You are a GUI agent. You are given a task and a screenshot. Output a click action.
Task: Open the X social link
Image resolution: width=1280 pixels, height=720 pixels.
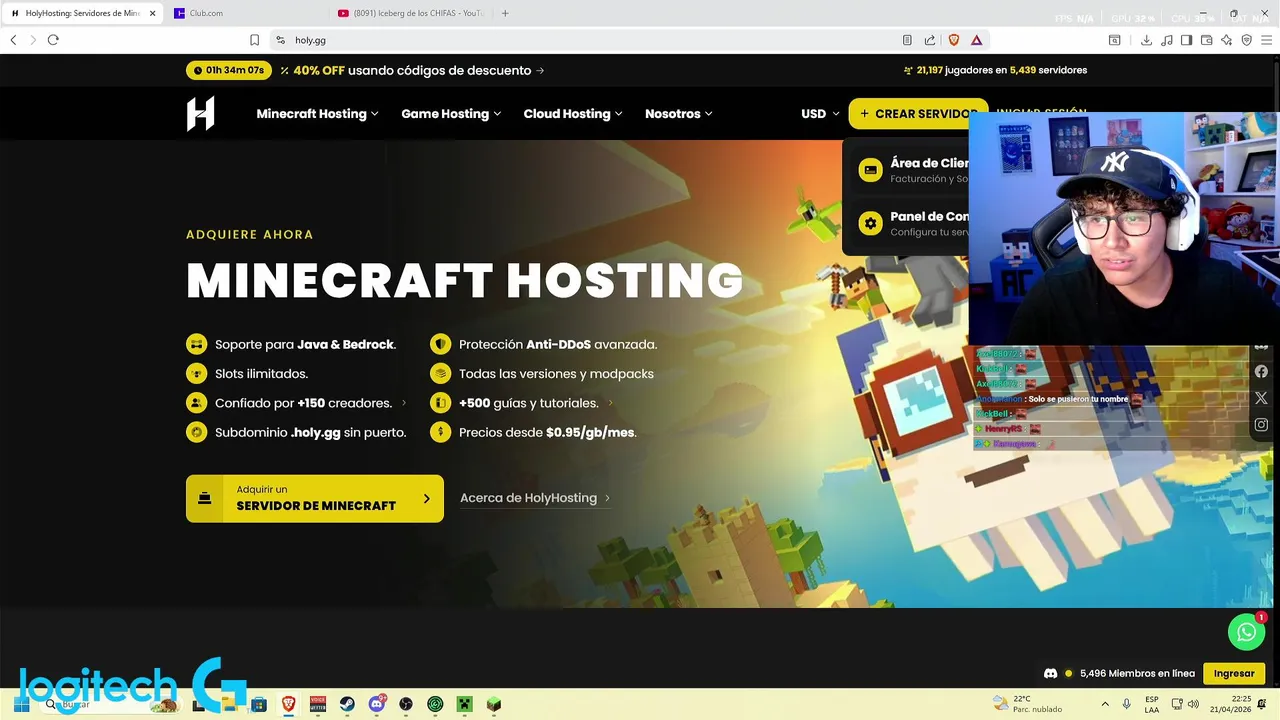coord(1261,398)
